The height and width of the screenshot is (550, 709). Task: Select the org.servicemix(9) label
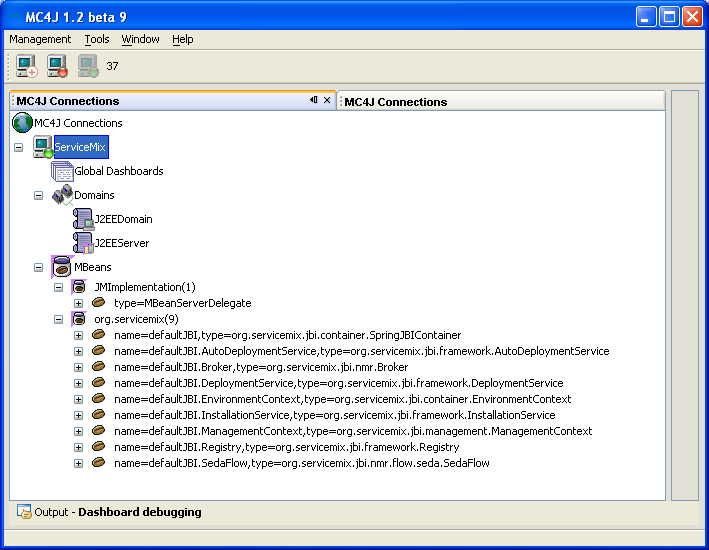coord(136,319)
